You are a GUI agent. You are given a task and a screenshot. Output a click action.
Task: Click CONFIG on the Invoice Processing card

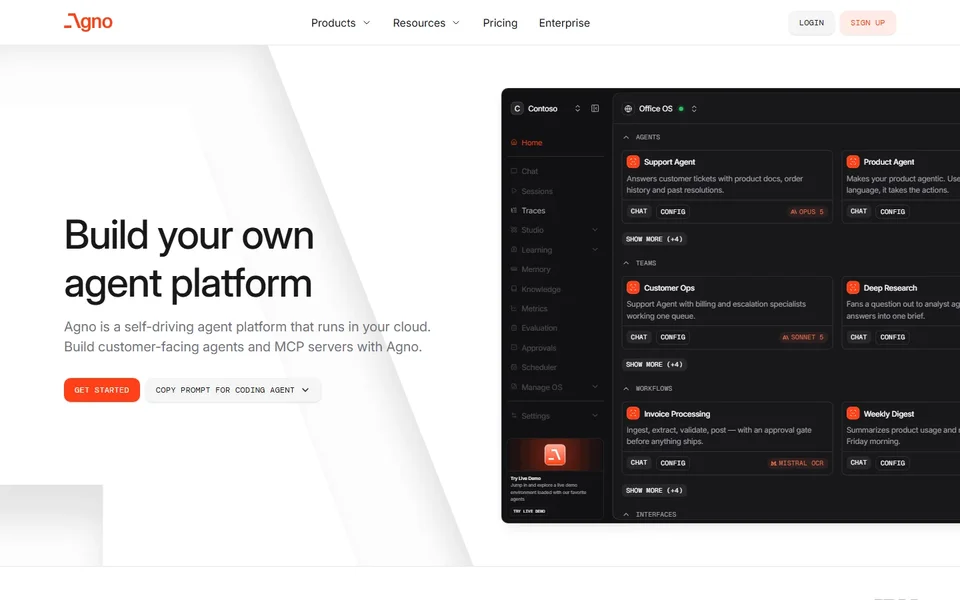(x=673, y=463)
